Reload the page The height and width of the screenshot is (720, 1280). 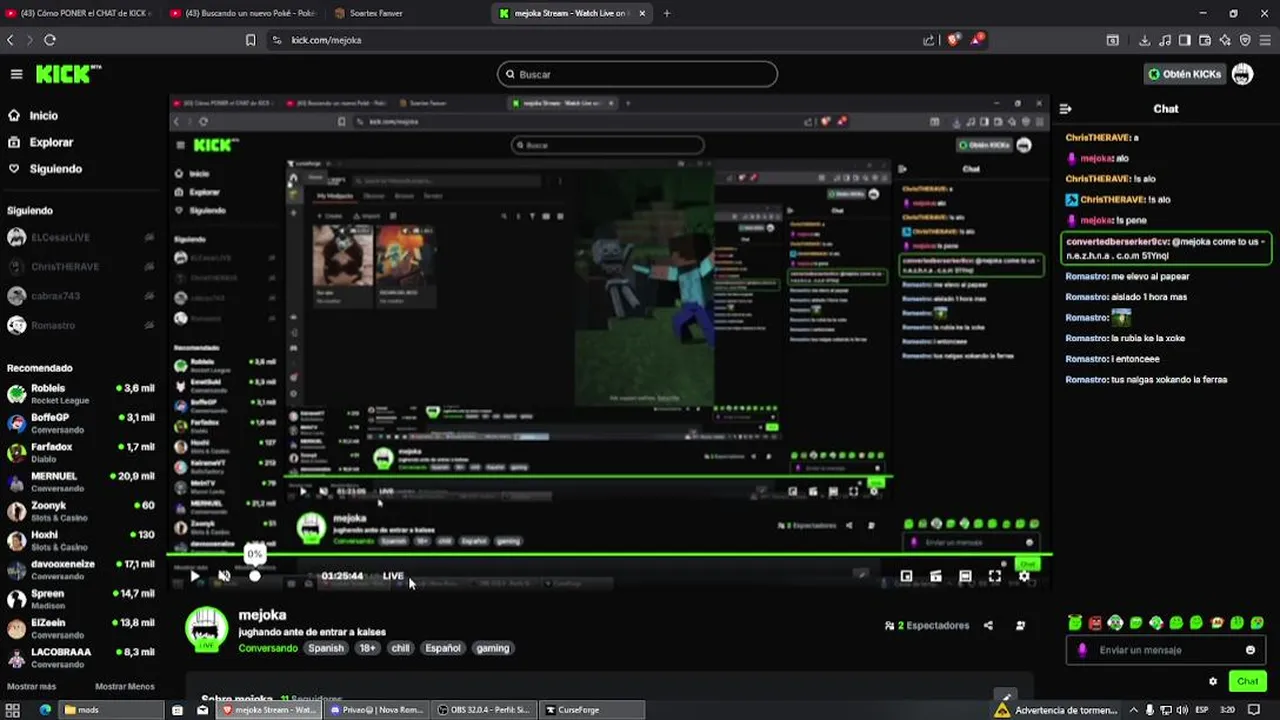tap(49, 40)
